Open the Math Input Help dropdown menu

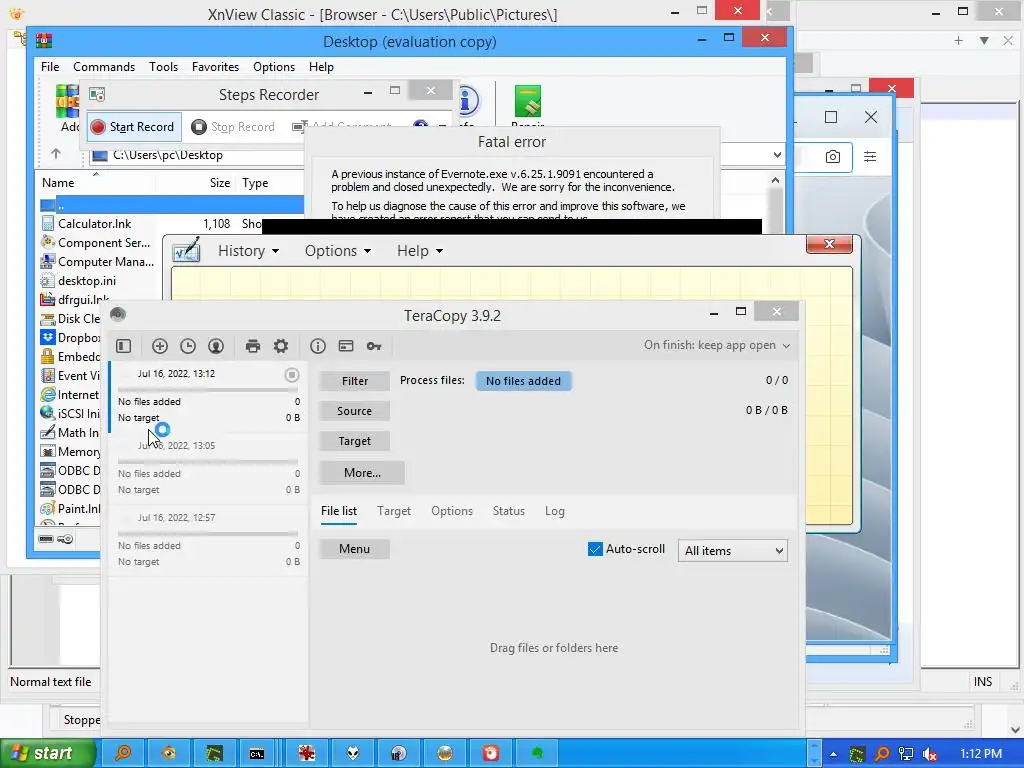(420, 251)
